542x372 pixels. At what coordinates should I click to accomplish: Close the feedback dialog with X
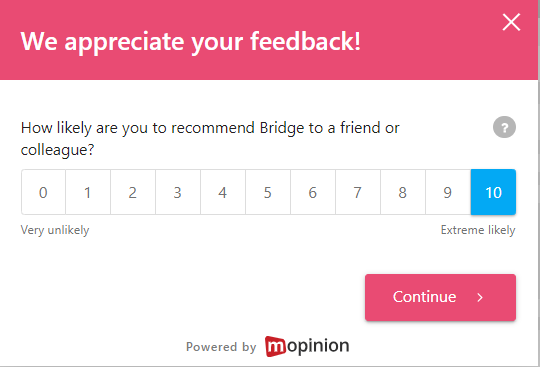[511, 22]
